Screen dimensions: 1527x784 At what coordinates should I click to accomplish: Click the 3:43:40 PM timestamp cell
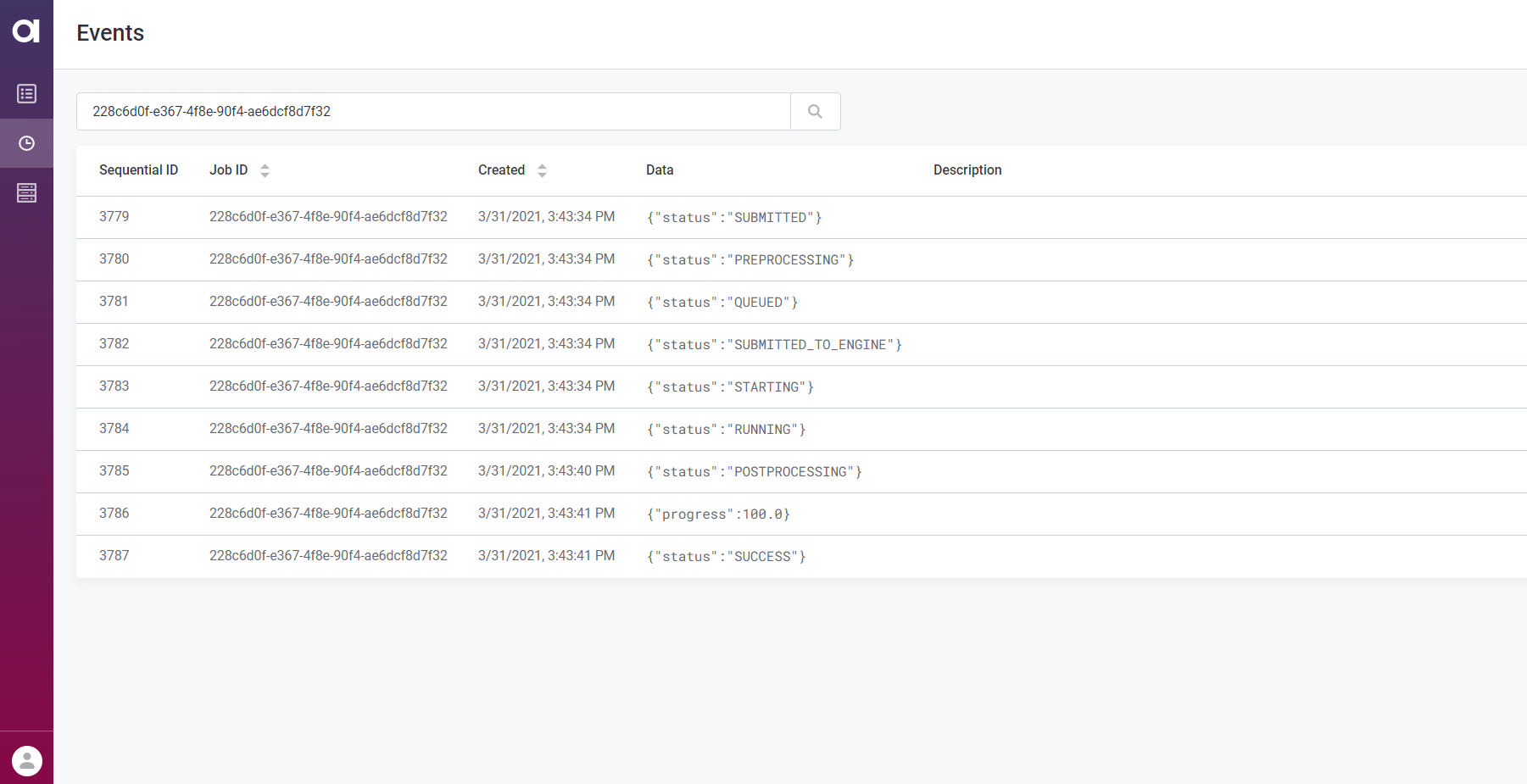[x=546, y=471]
